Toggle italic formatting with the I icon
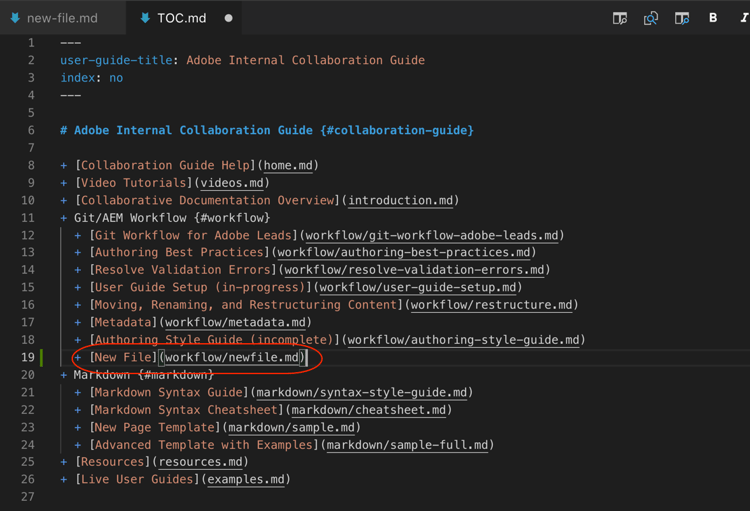750x511 pixels. point(743,18)
